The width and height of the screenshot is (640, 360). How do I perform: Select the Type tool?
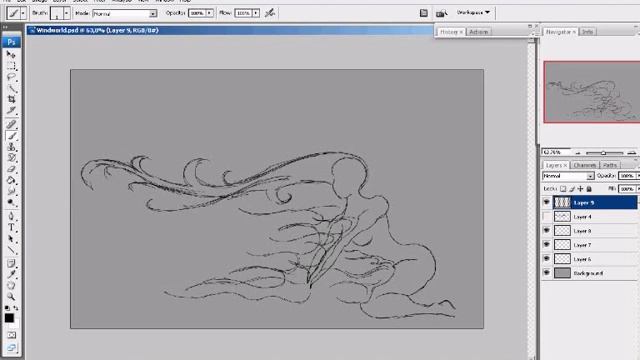[x=11, y=228]
